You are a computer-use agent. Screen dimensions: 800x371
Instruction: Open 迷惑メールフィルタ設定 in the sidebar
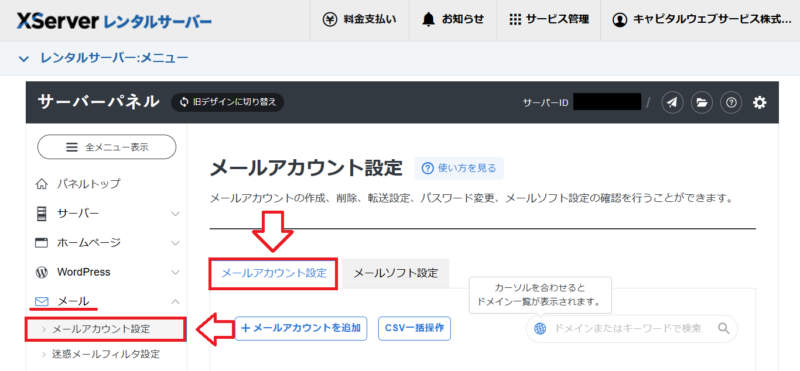tap(106, 354)
